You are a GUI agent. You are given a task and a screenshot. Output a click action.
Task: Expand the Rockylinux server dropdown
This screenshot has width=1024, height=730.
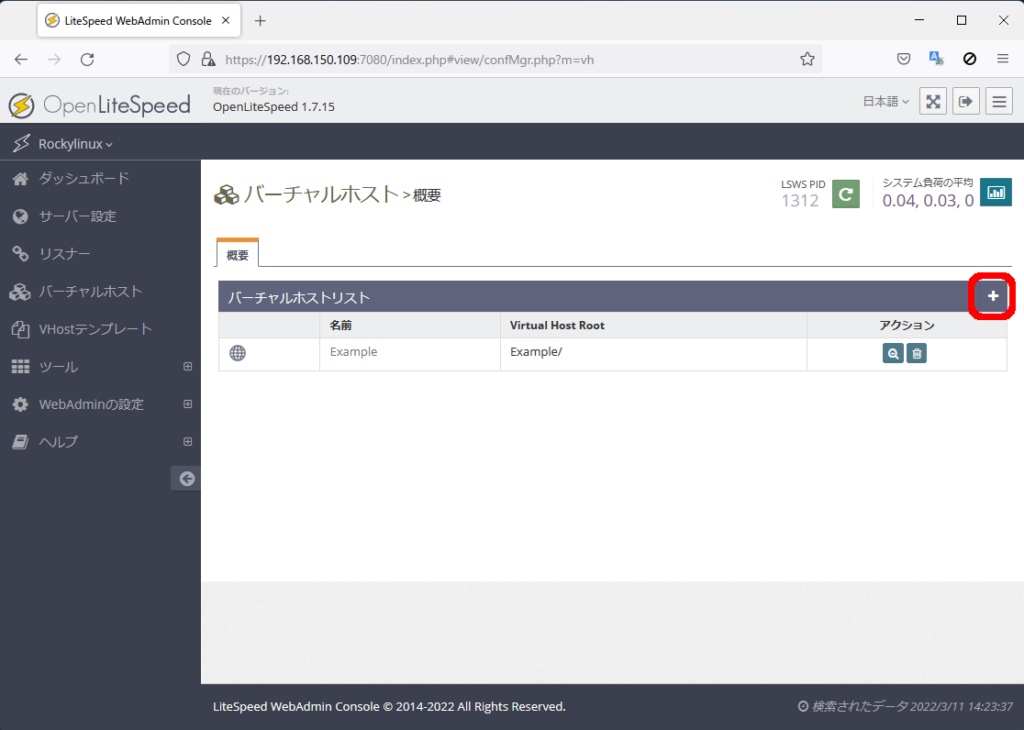(x=75, y=144)
